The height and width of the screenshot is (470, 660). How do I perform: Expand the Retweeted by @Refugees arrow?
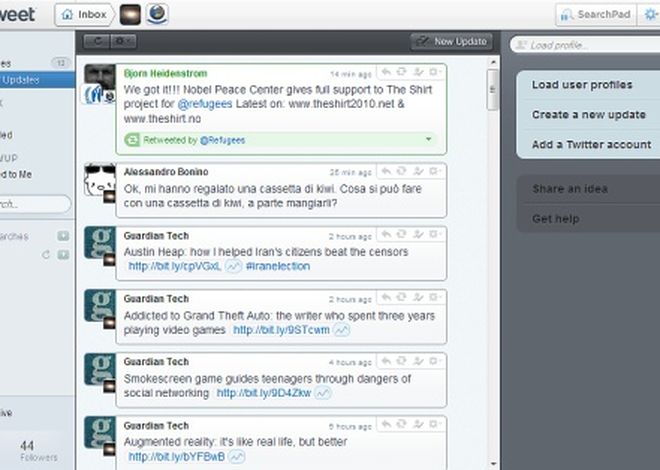[x=428, y=139]
